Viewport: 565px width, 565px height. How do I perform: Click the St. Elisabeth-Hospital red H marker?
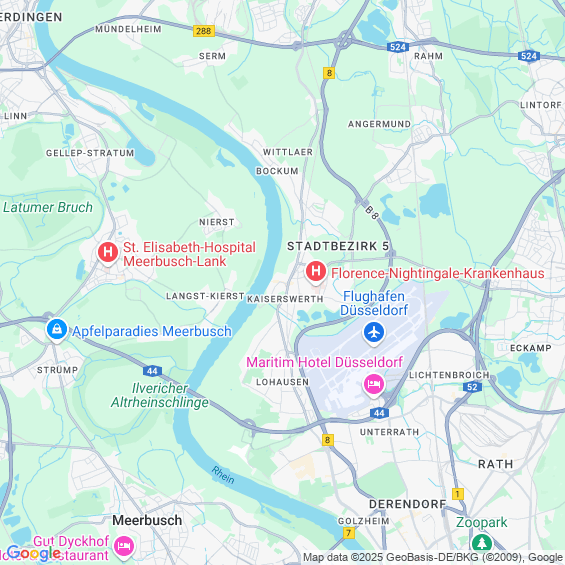[x=108, y=252]
